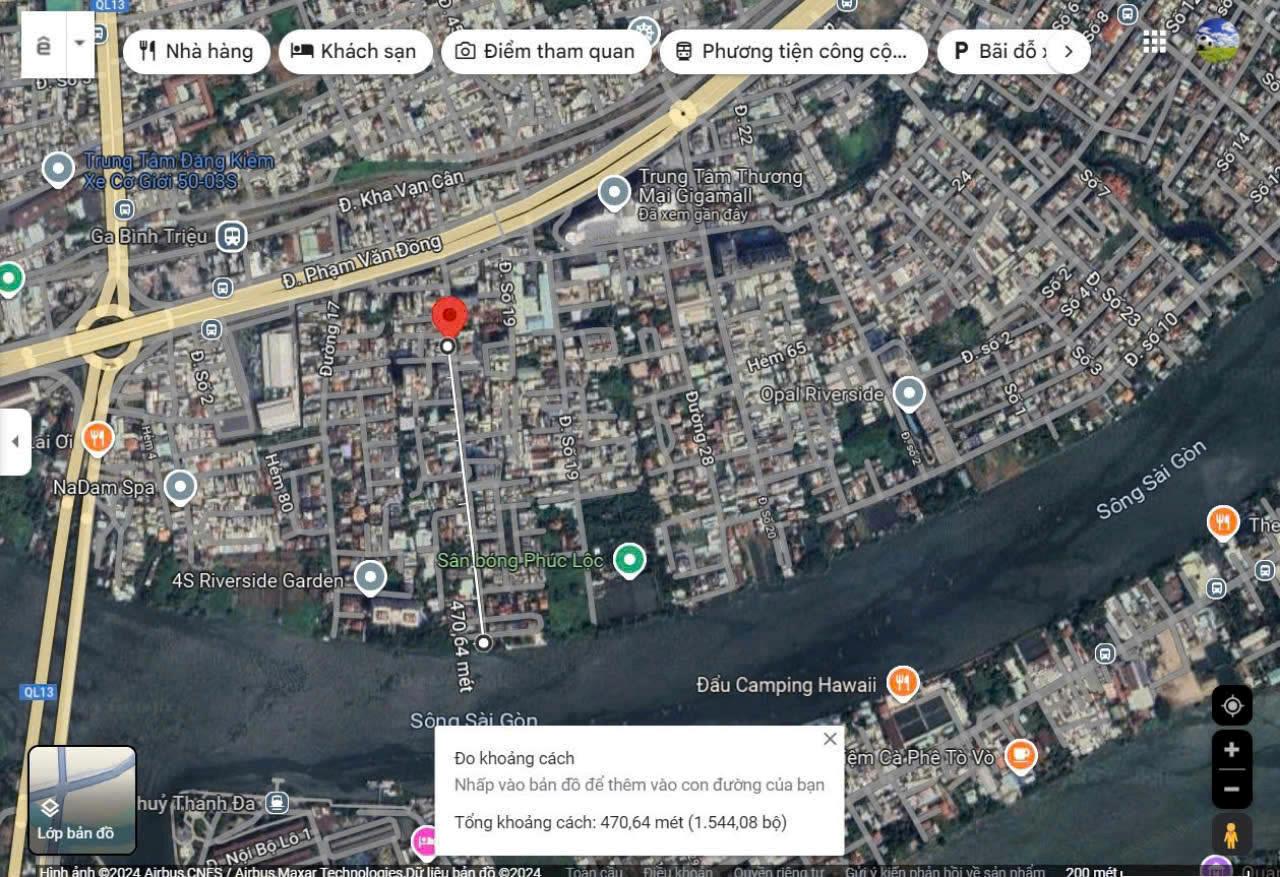Zoom in with the plus button

coord(1232,750)
